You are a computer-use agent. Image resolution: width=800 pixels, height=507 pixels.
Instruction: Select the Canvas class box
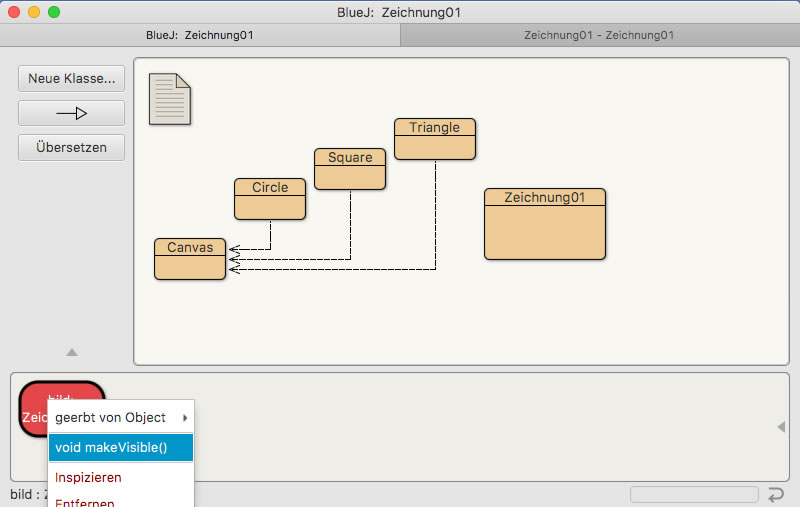(190, 259)
